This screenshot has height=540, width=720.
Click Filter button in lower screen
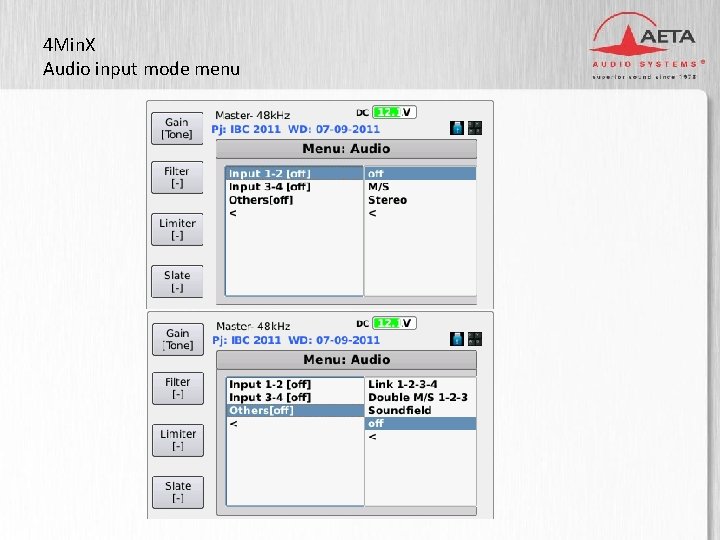[x=178, y=388]
